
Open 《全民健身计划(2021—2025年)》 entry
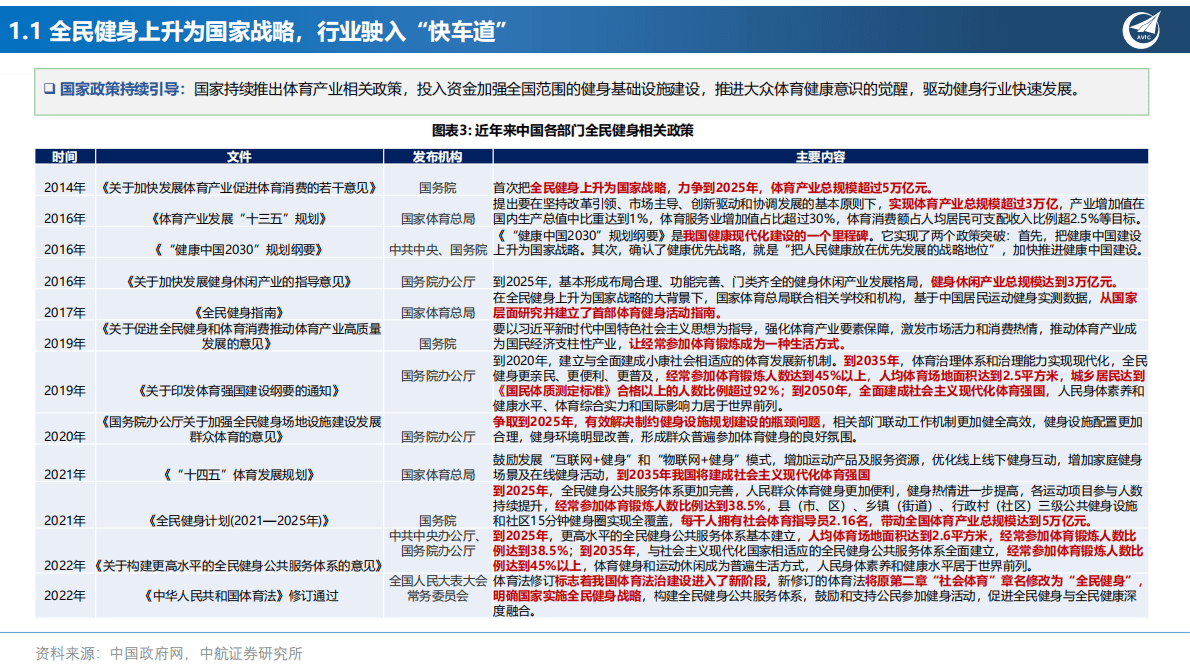pyautogui.click(x=240, y=519)
